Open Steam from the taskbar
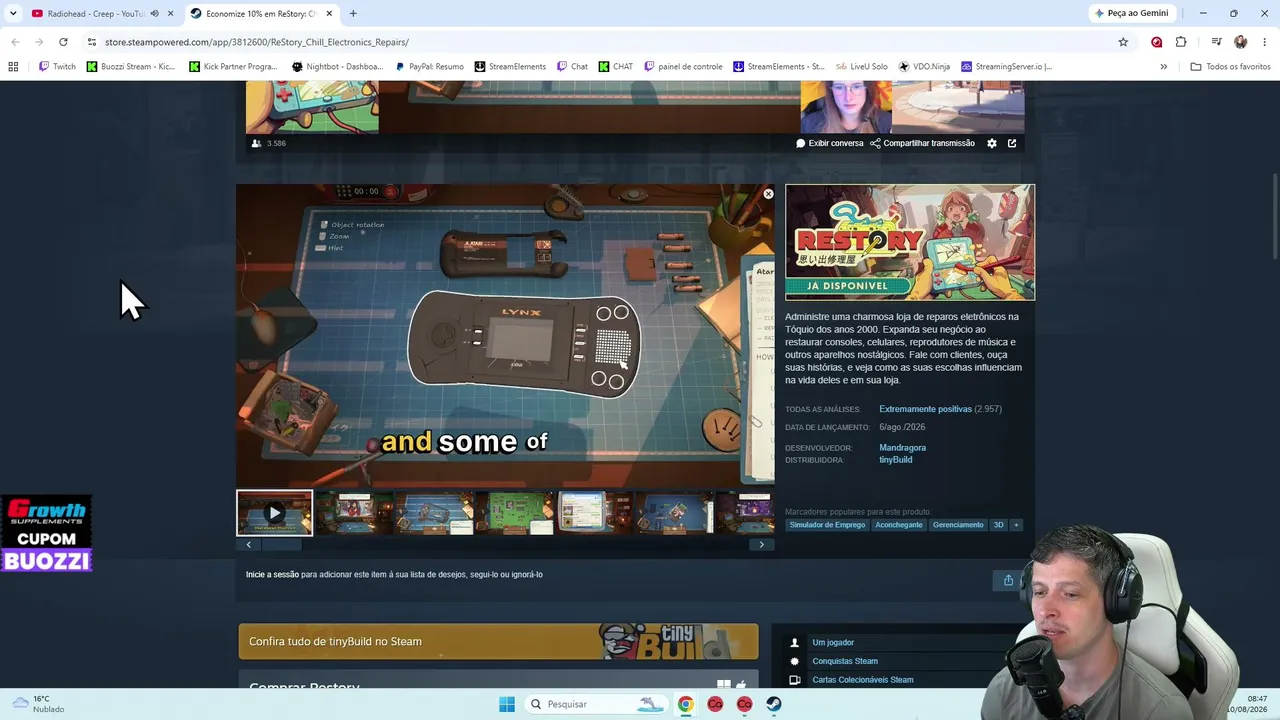 click(x=774, y=704)
